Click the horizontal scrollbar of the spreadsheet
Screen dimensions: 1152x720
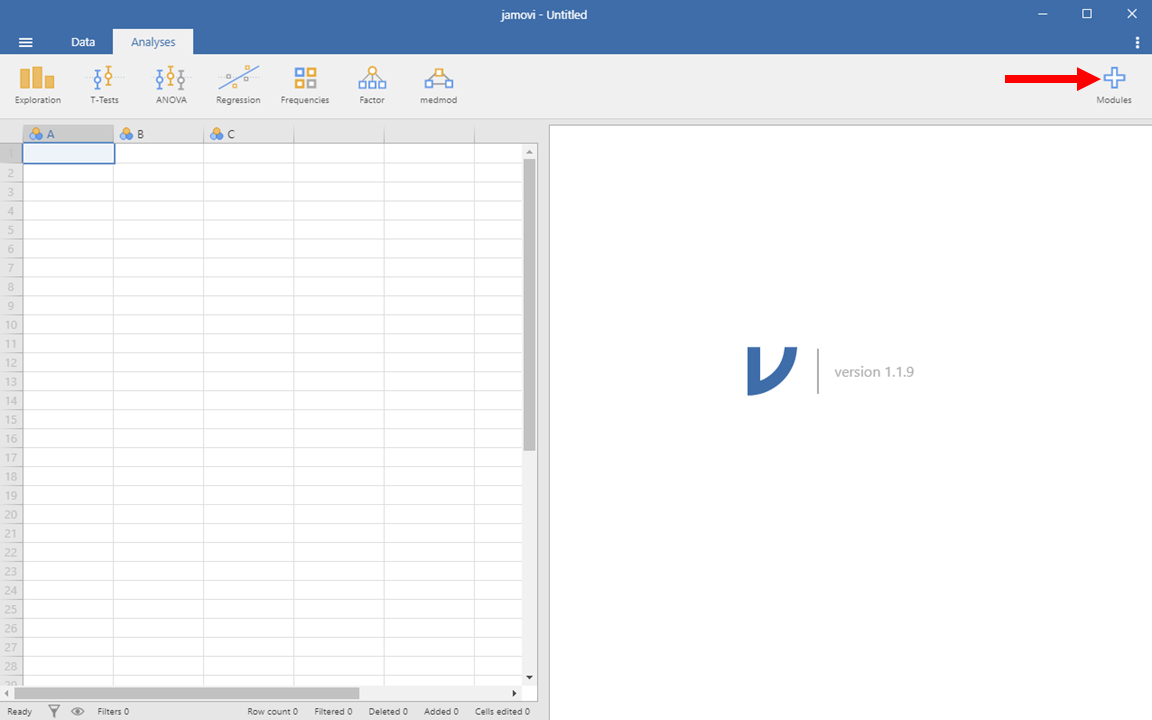187,693
